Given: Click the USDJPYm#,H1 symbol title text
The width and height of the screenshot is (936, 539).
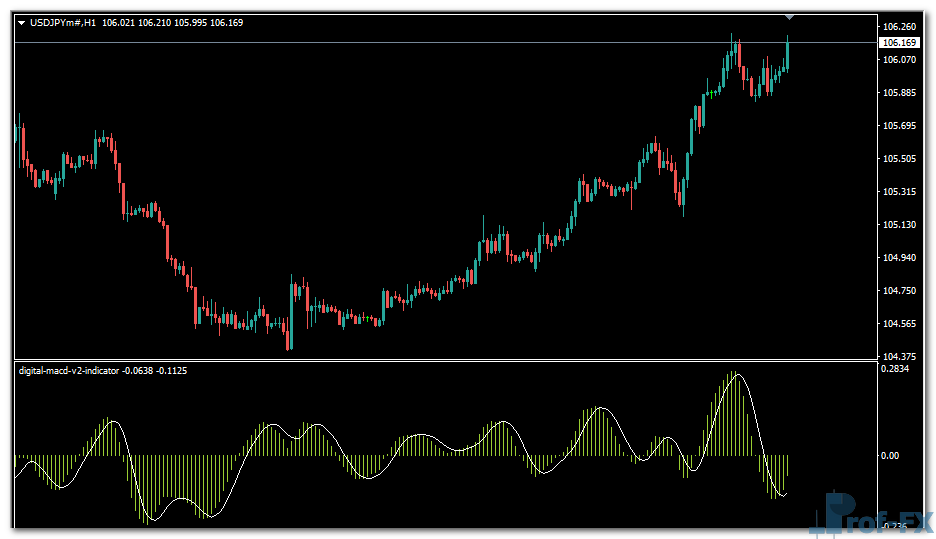Looking at the screenshot, I should tap(64, 23).
